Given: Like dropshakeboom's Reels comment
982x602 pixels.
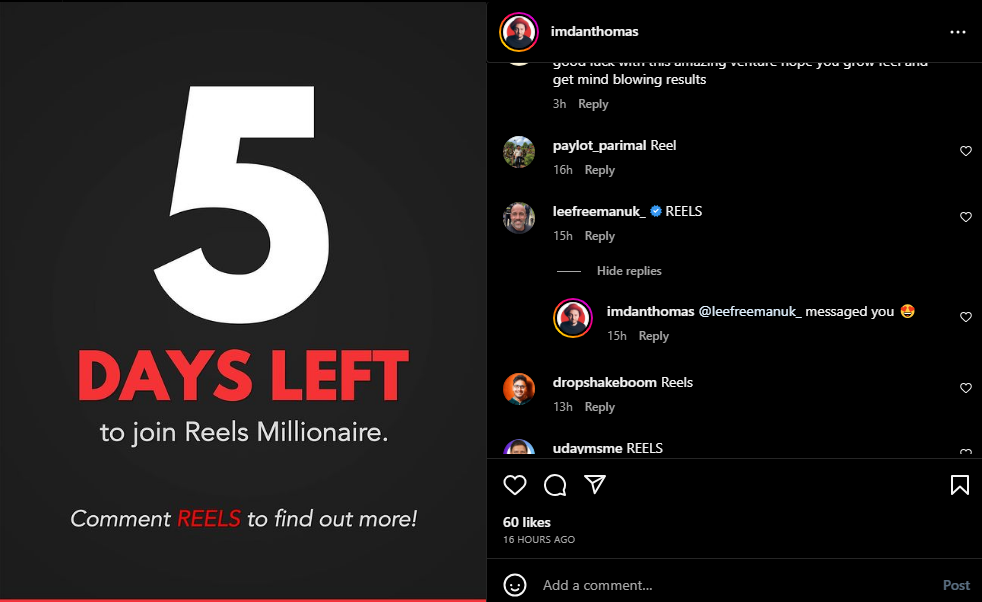Looking at the screenshot, I should pos(966,388).
